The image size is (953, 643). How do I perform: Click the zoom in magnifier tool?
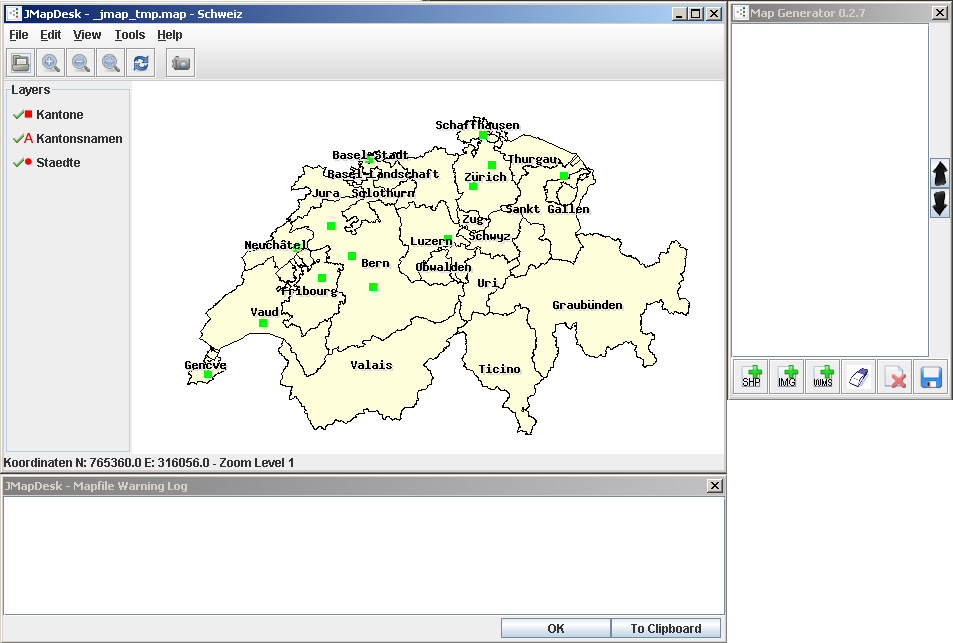[50, 63]
